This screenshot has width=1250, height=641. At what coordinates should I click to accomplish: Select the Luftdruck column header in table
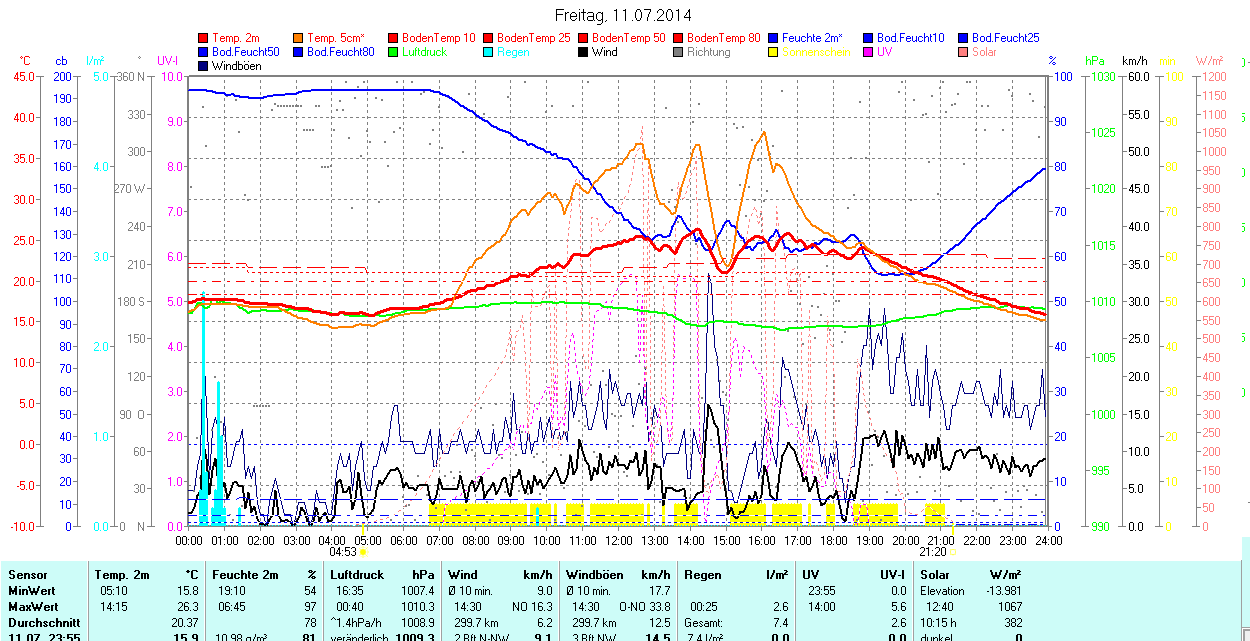pos(356,575)
